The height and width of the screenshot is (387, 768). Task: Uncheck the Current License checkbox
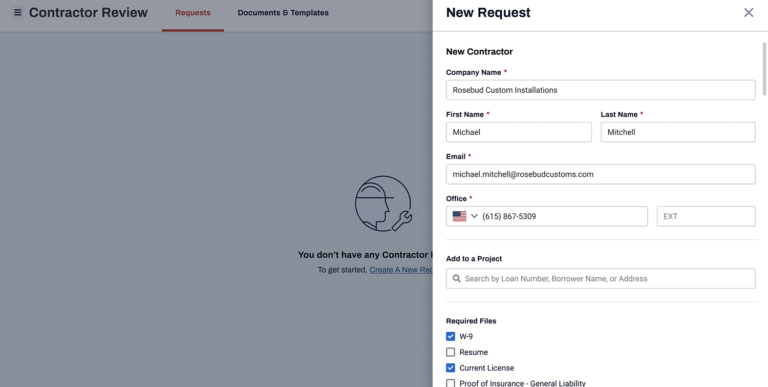tap(451, 368)
